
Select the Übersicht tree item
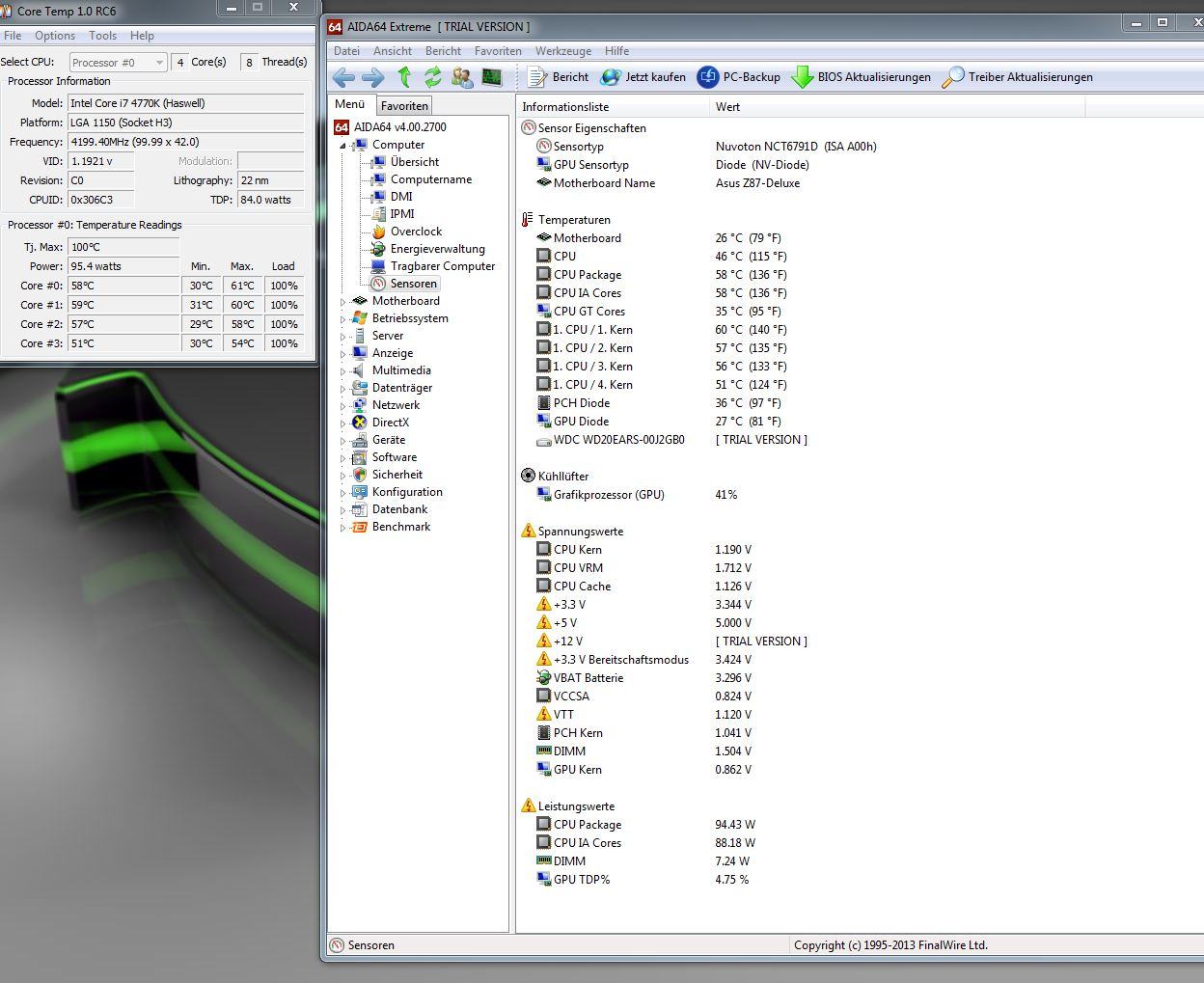[x=415, y=162]
